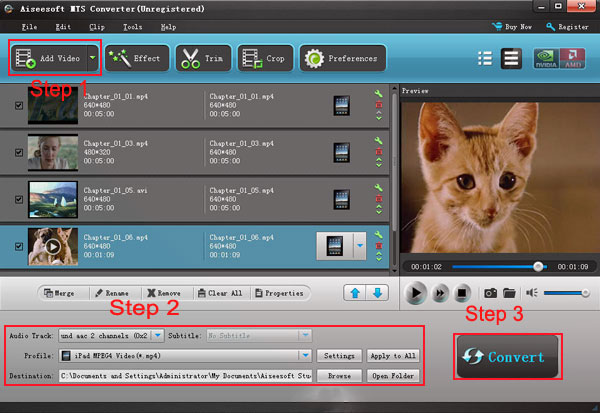The image size is (600, 413).
Task: Open the Profile dropdown
Action: 305,356
